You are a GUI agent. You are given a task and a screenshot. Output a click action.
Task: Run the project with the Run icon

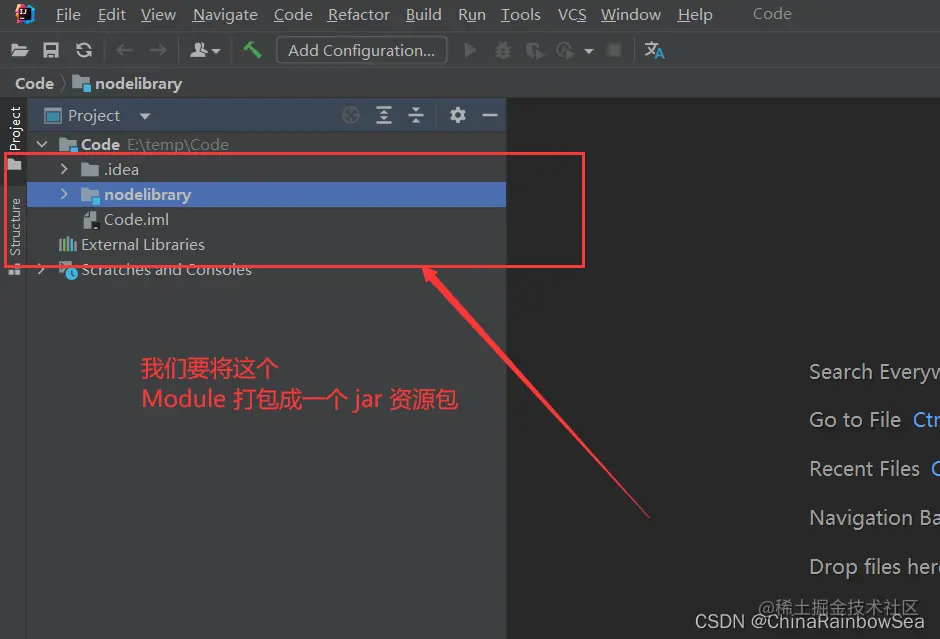470,50
